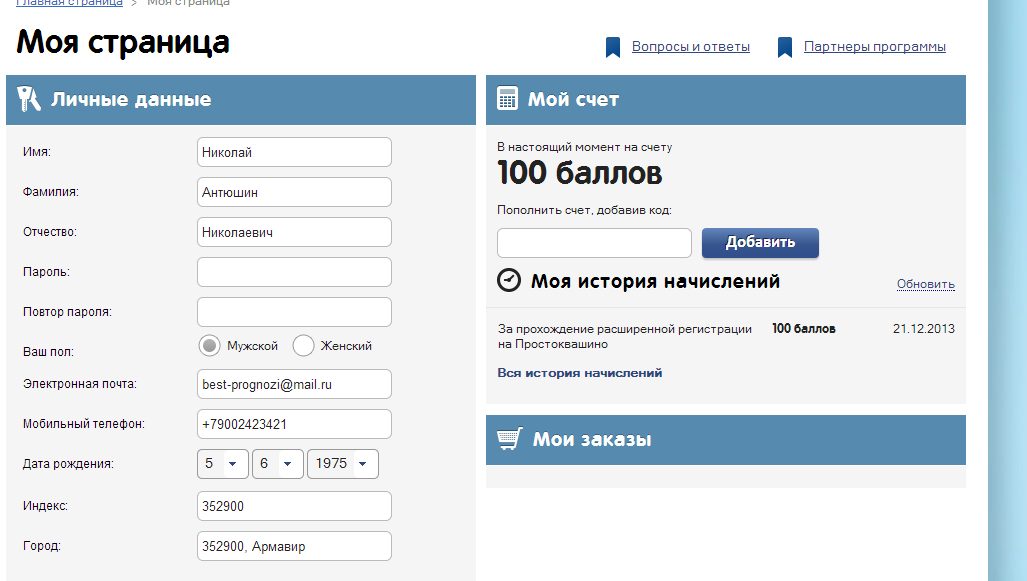Click the shopping cart icon in Мои заказы
1027x581 pixels.
510,438
